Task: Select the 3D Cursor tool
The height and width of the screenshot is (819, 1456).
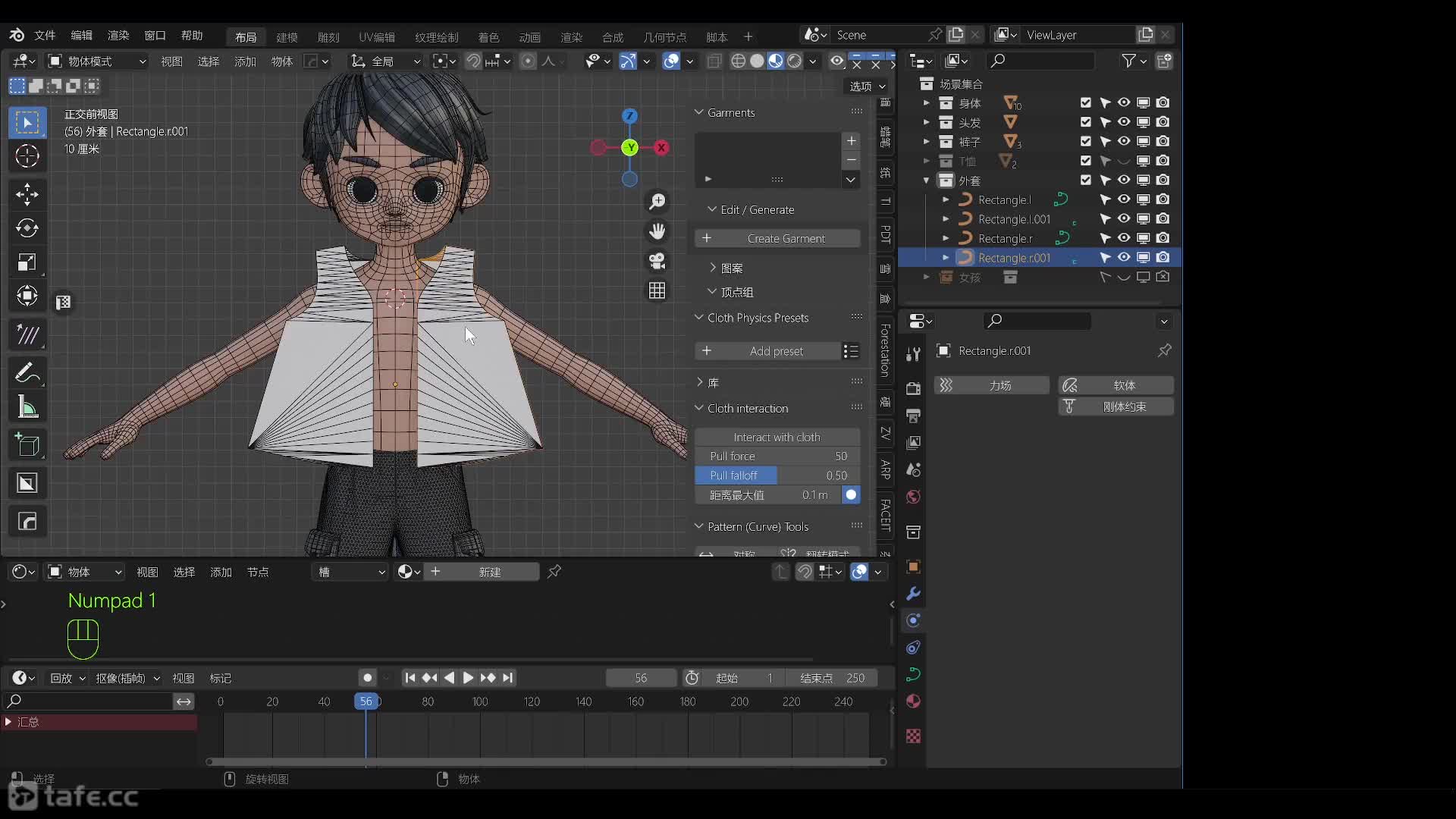Action: [27, 156]
